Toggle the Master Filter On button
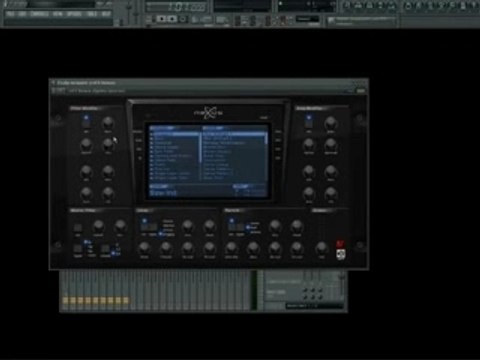Screen dimensions: 480x360 point(78,228)
